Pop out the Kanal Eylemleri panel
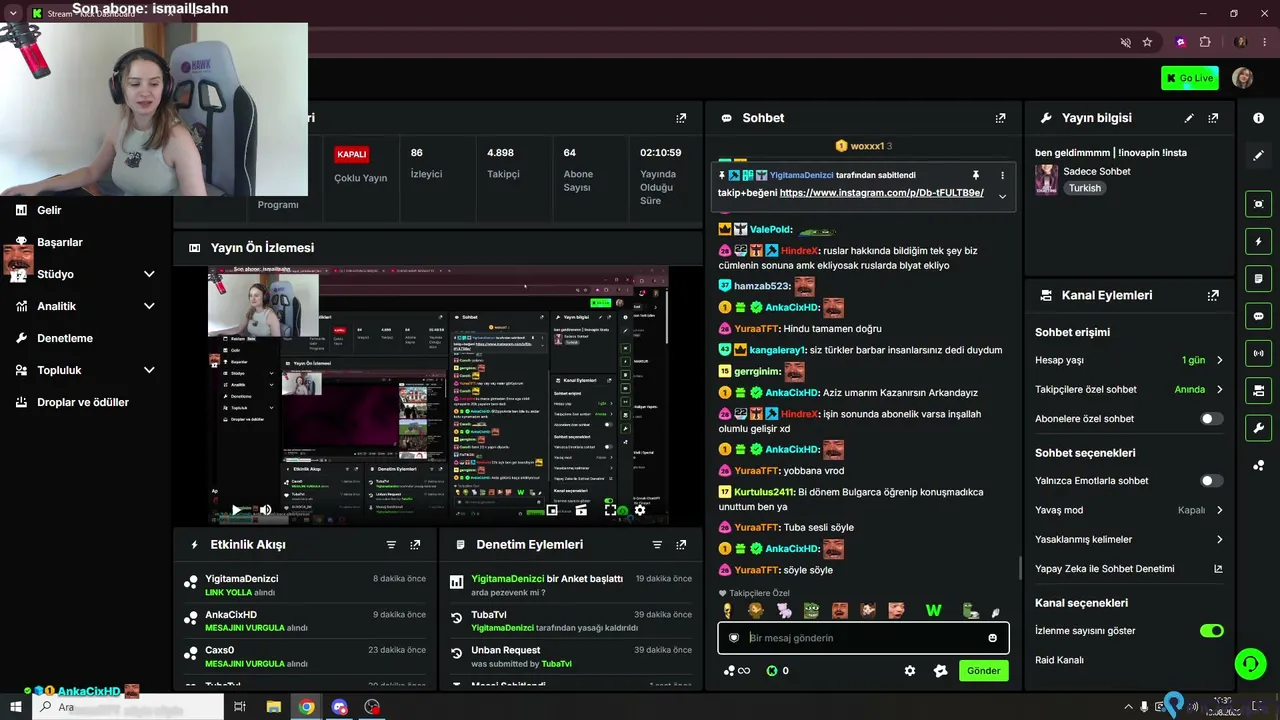 [x=1213, y=296]
